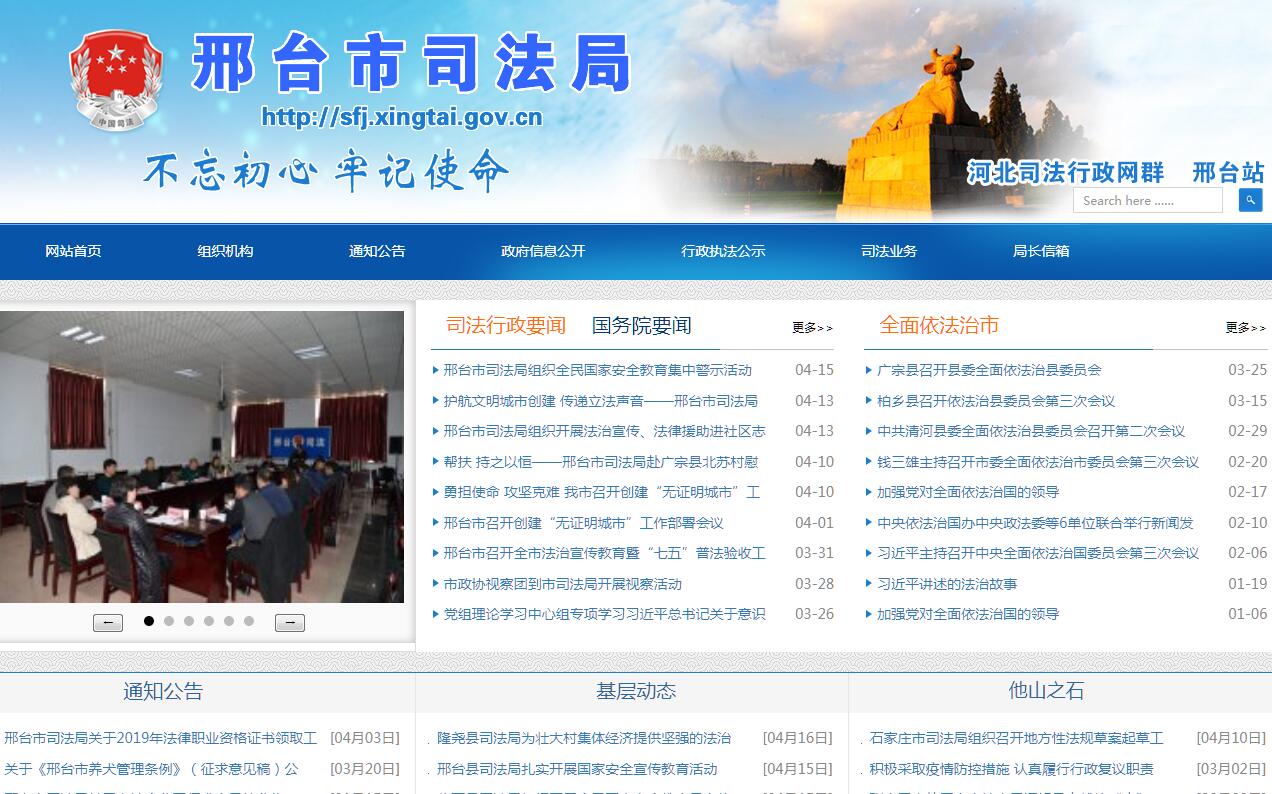Click the blue search magnifier button
Screen dimensions: 1272x794
(1250, 200)
